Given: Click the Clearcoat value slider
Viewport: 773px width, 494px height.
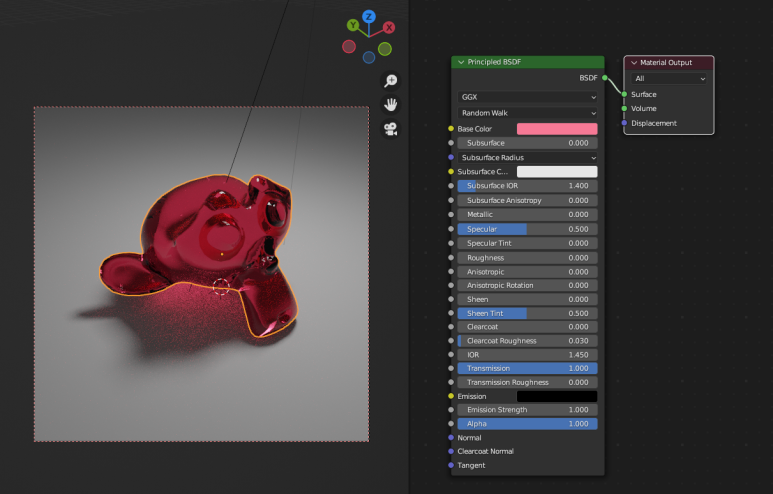Looking at the screenshot, I should (527, 327).
